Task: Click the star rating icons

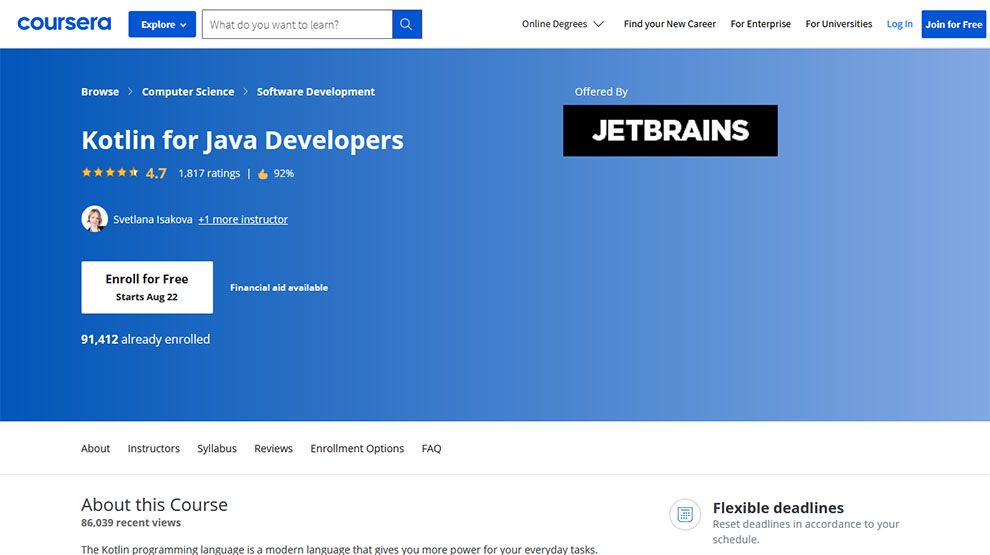Action: 110,172
